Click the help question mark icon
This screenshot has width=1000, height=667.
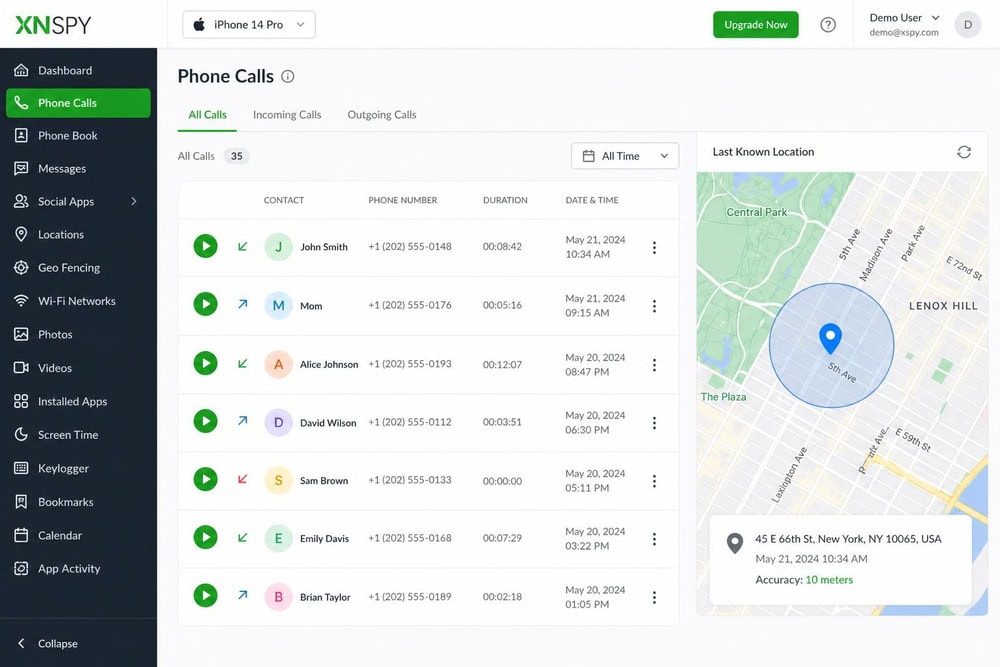[x=828, y=25]
